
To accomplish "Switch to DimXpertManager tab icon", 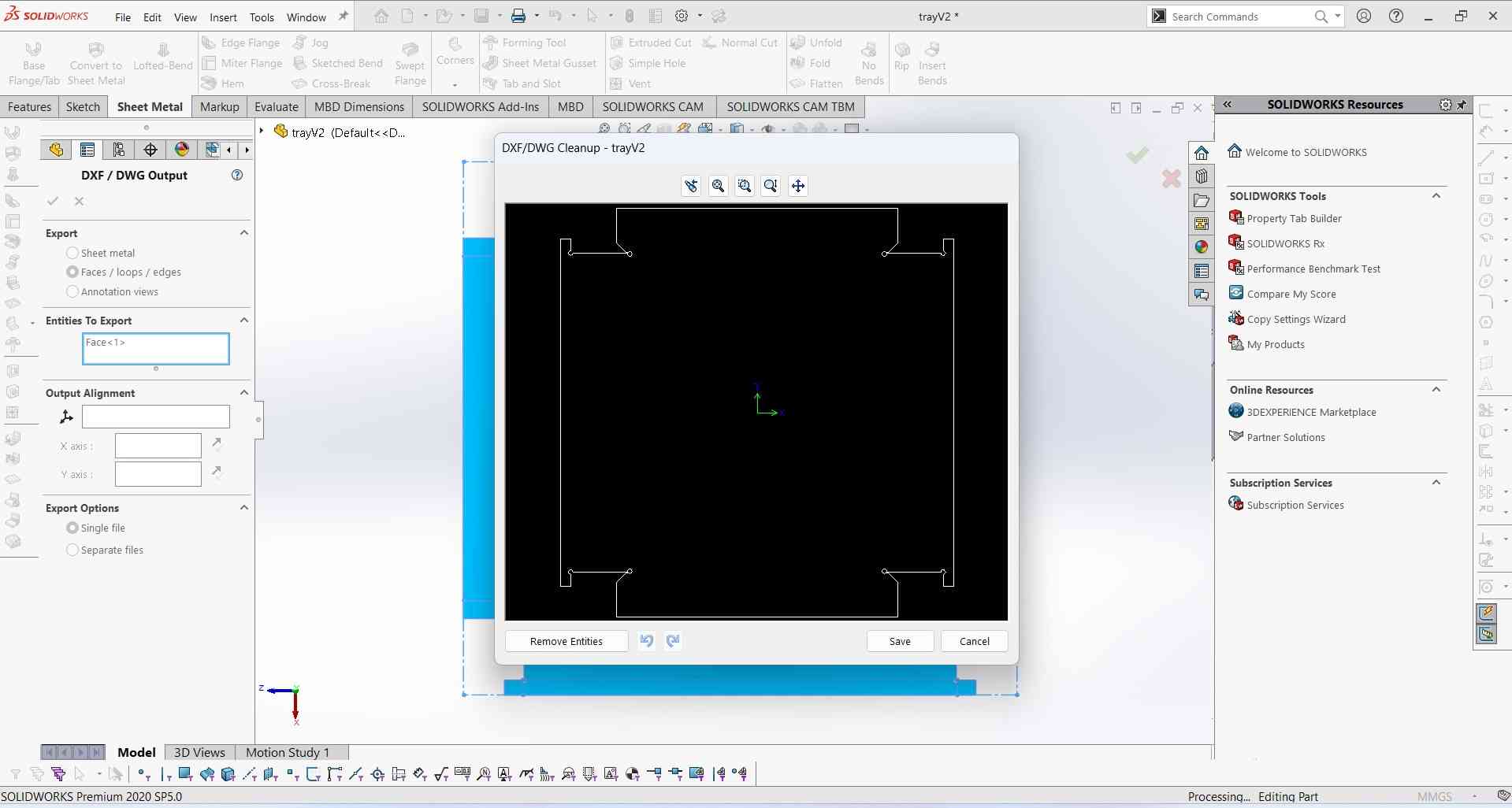I will coord(150,150).
